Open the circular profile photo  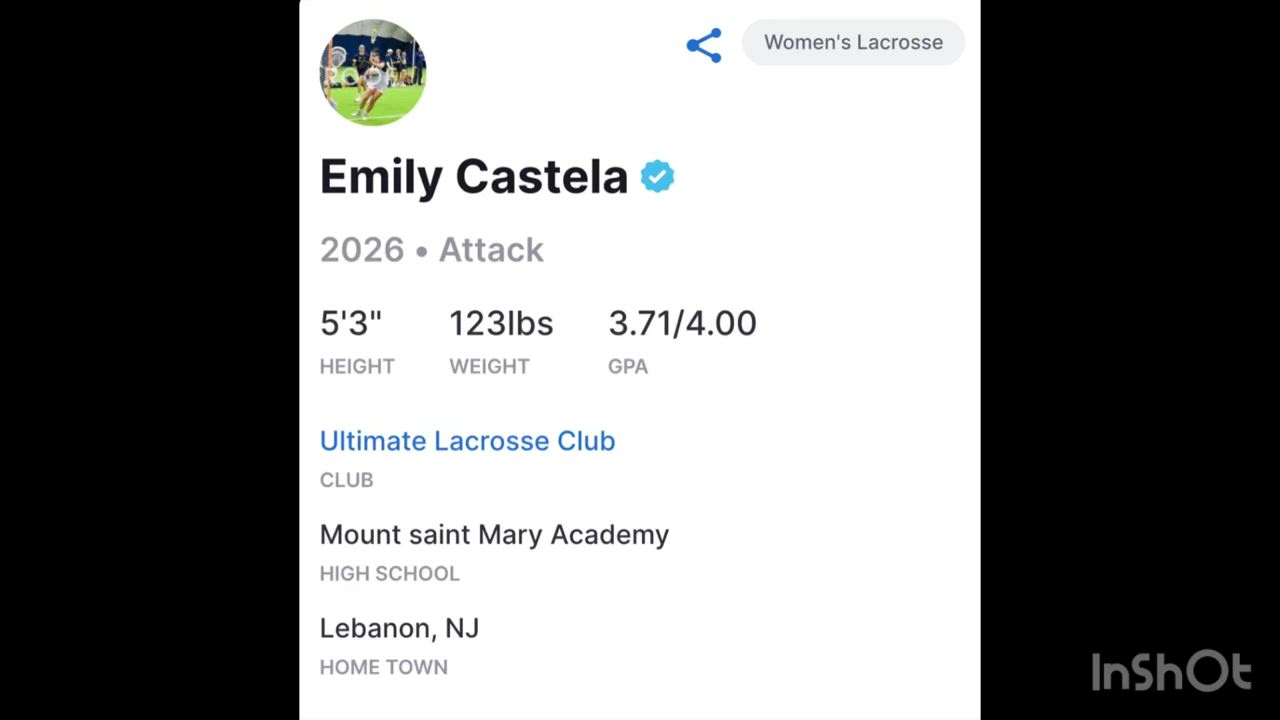point(373,72)
